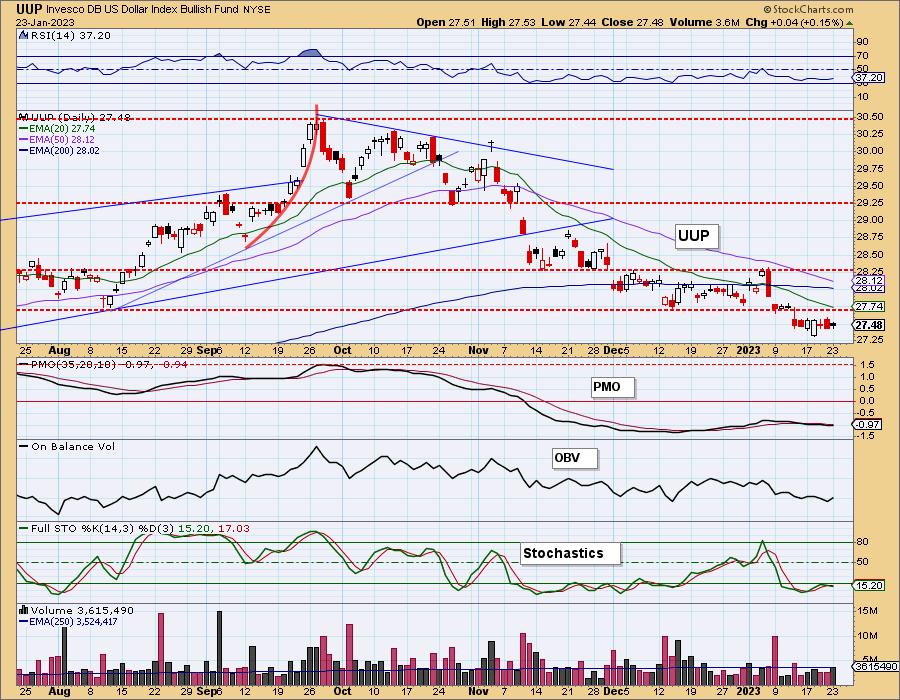Click the Stochastics annotation label box

click(x=569, y=553)
